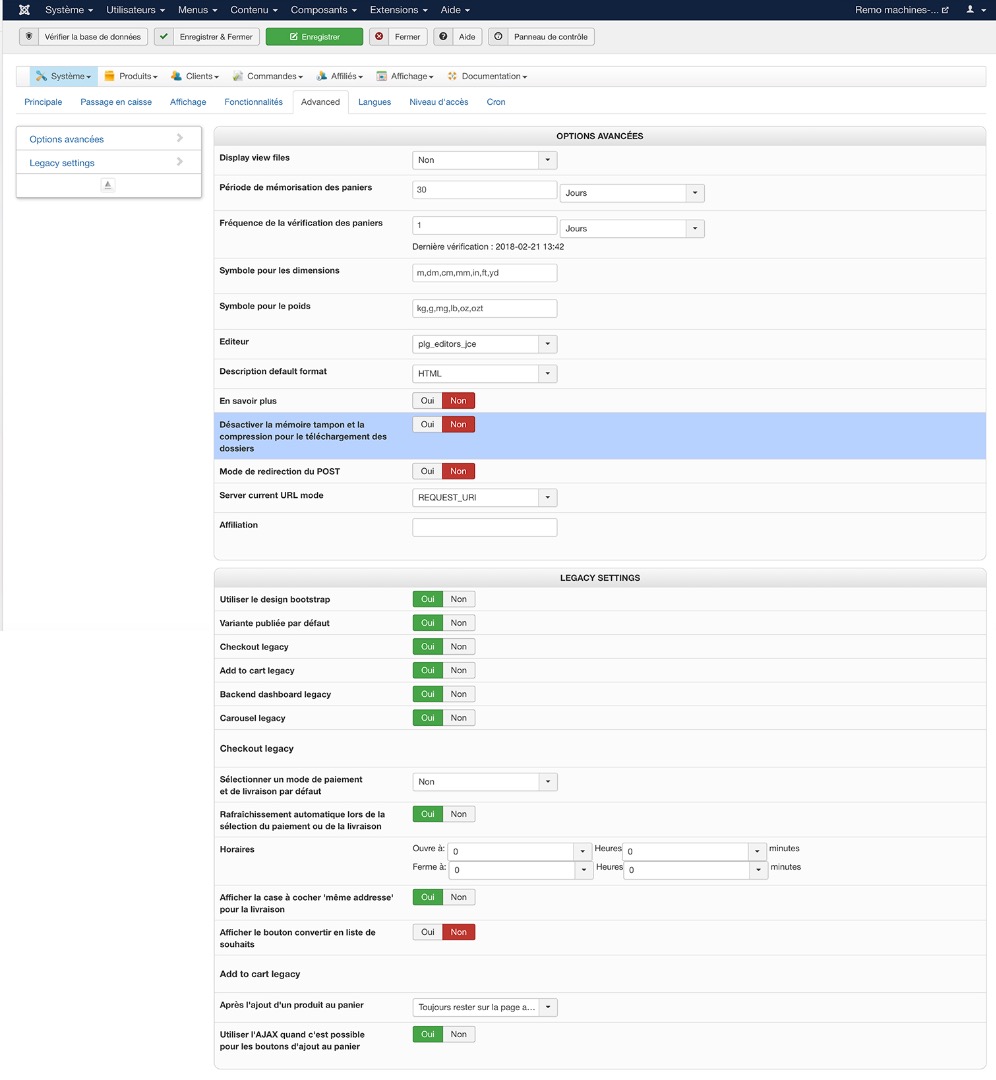Switch to Passage en caisse tab
This screenshot has height=1080, width=996.
[x=116, y=102]
